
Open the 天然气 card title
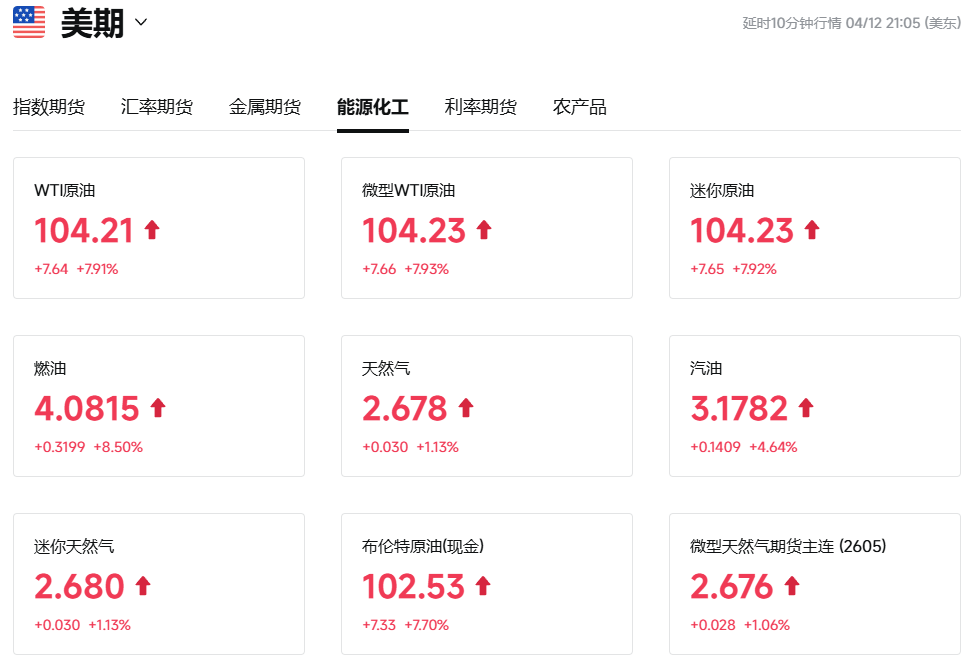pos(386,369)
